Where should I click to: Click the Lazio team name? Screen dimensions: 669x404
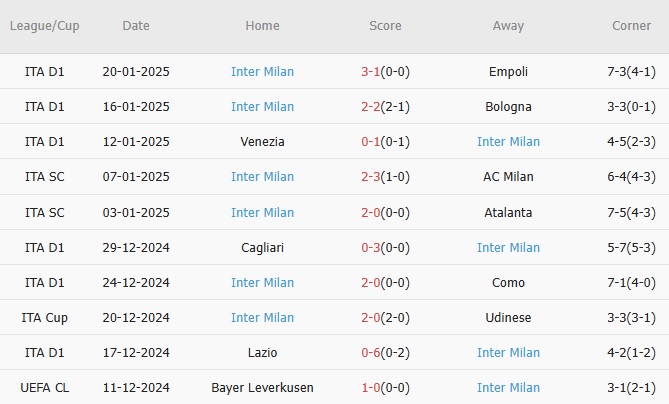click(x=262, y=353)
